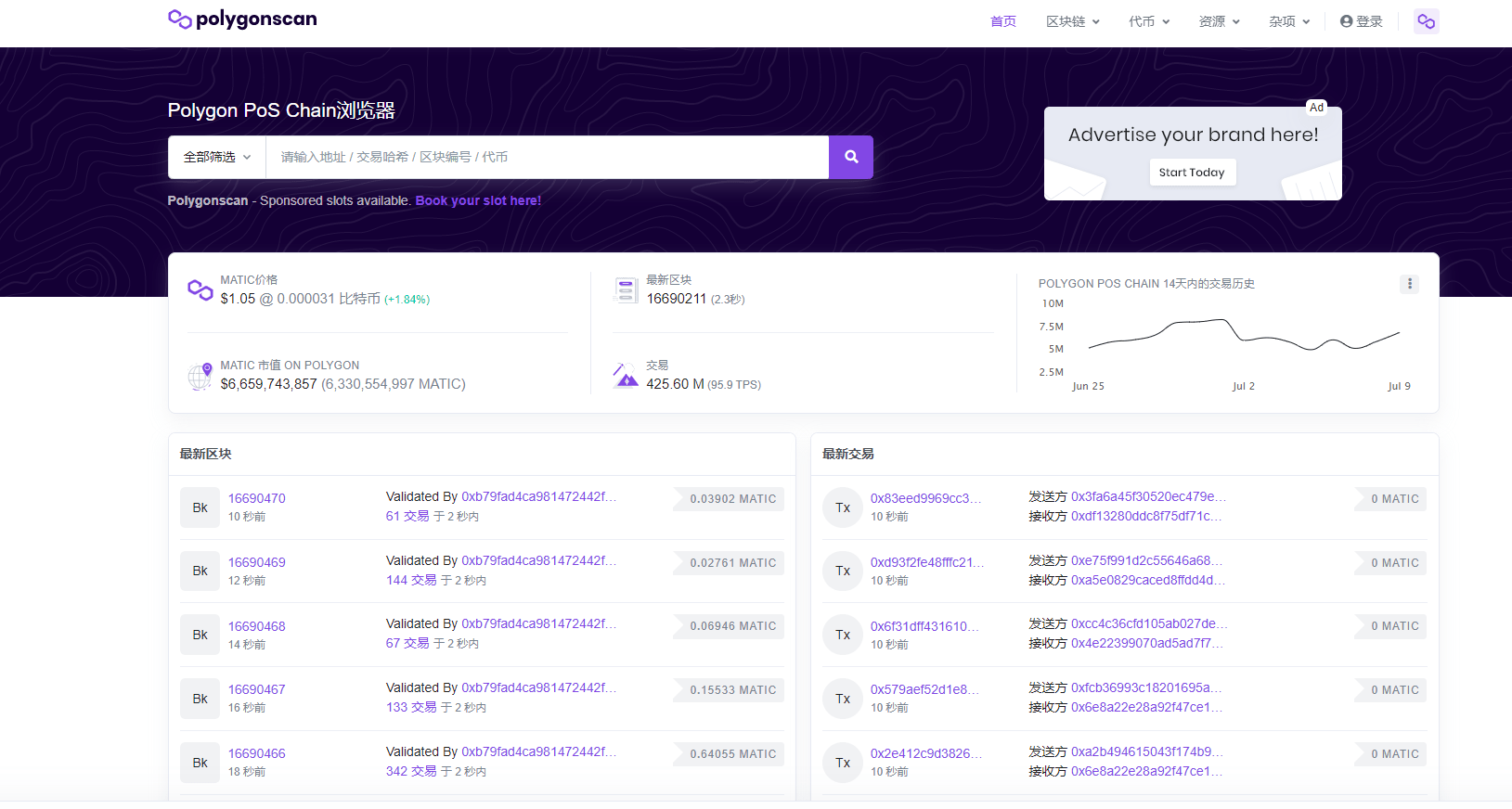View the 133 交易 transactions link
Screen dimensions: 1512x809
411,707
